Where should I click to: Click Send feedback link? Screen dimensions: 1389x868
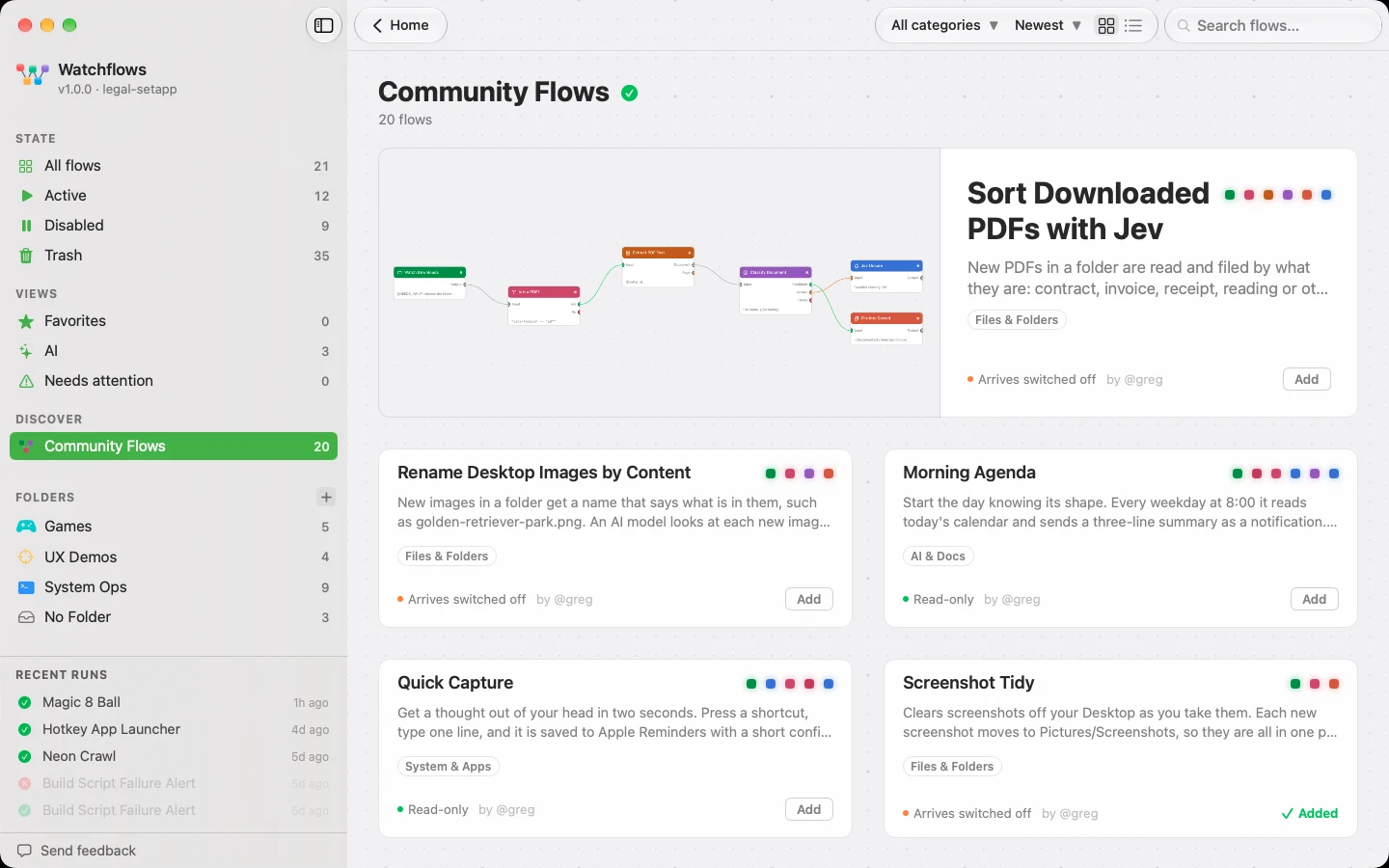[77, 851]
